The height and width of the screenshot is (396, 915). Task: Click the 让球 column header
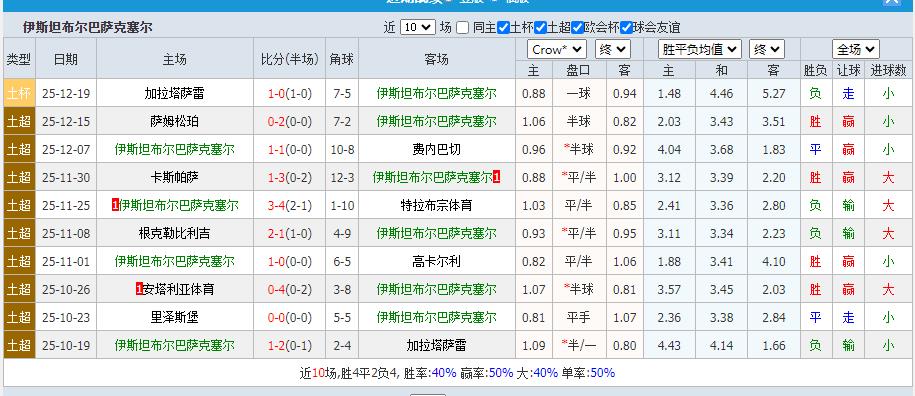(848, 70)
